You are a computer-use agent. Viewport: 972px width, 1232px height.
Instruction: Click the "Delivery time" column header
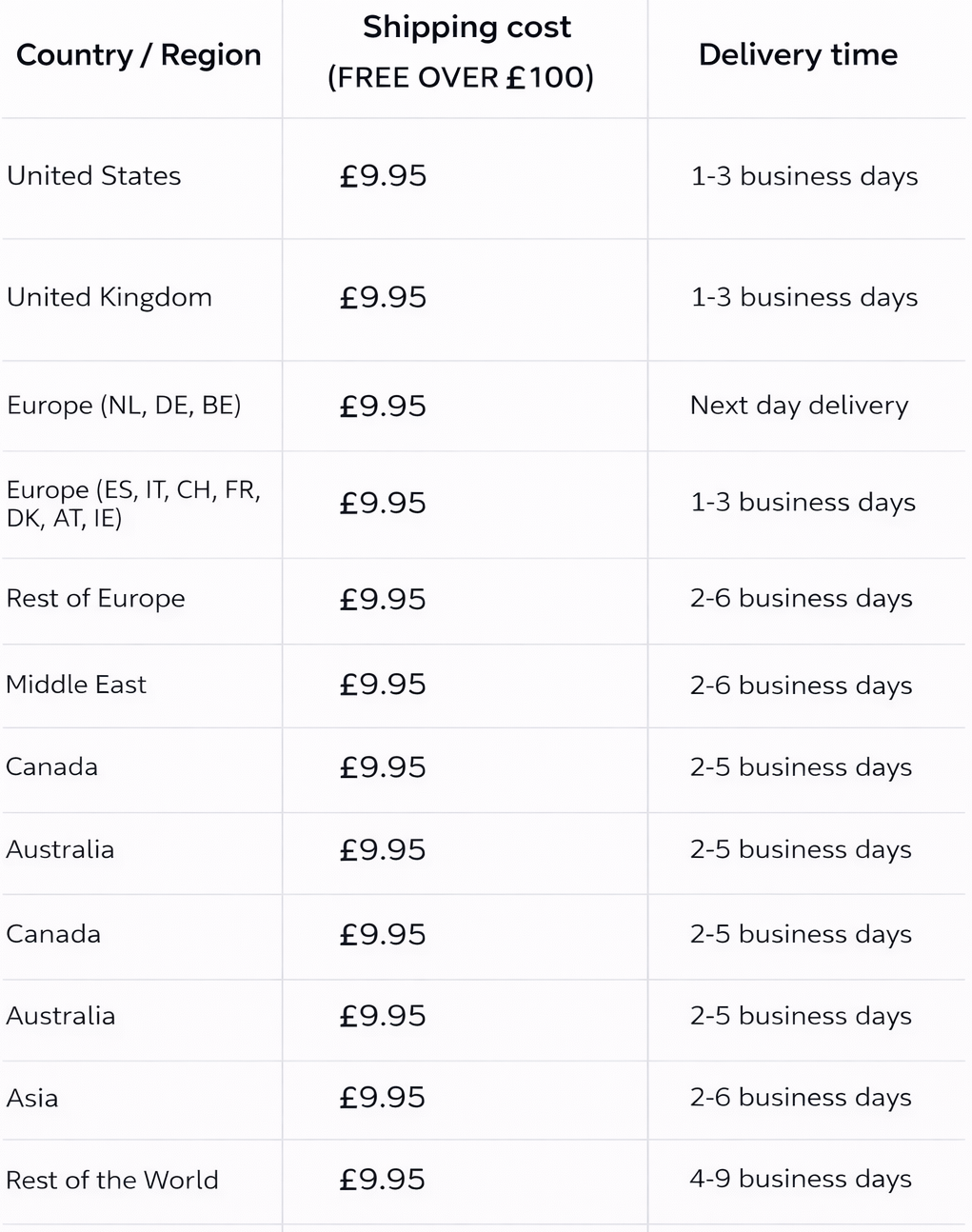pos(798,55)
